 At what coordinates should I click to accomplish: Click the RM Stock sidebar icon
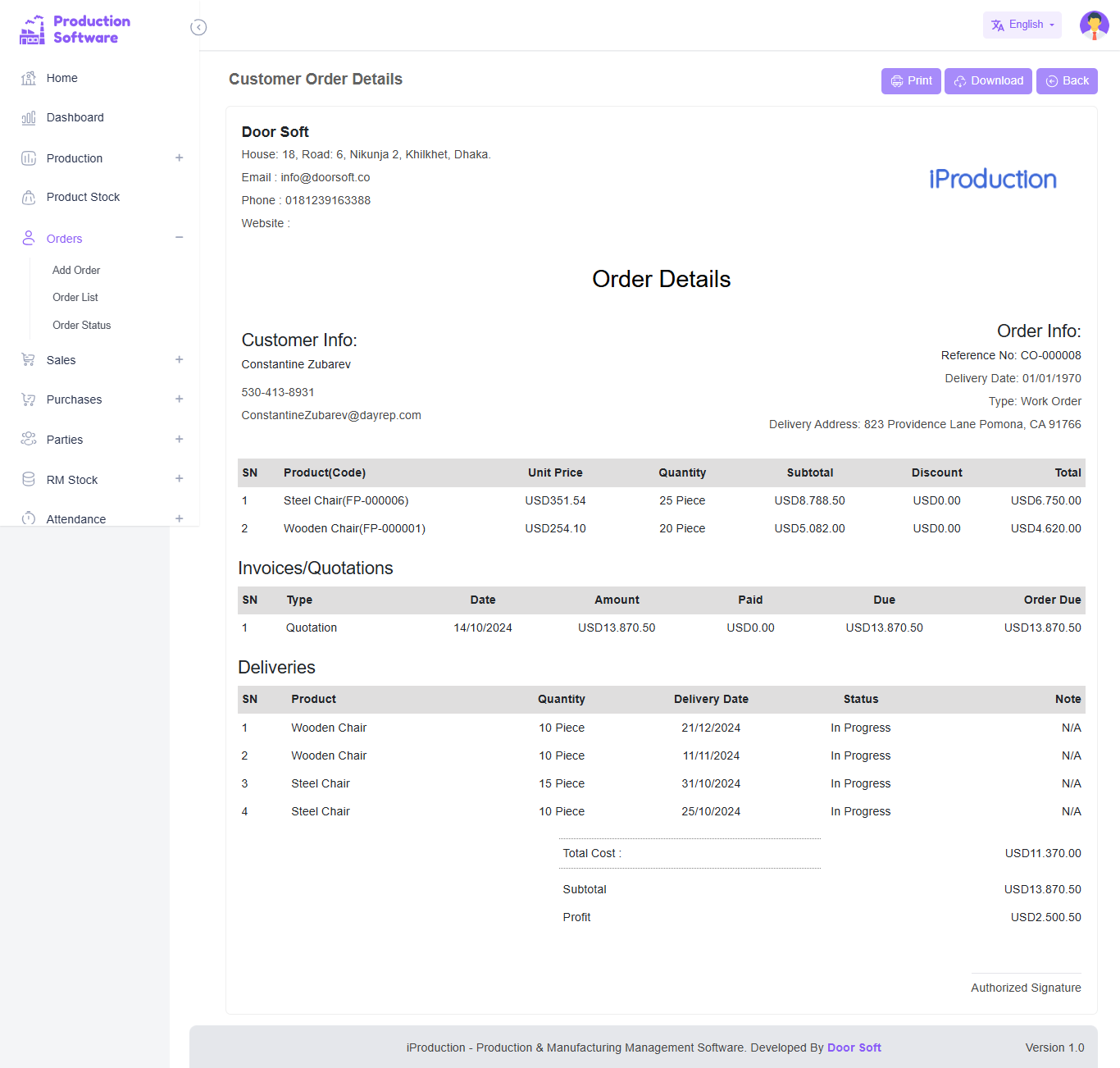click(x=28, y=479)
